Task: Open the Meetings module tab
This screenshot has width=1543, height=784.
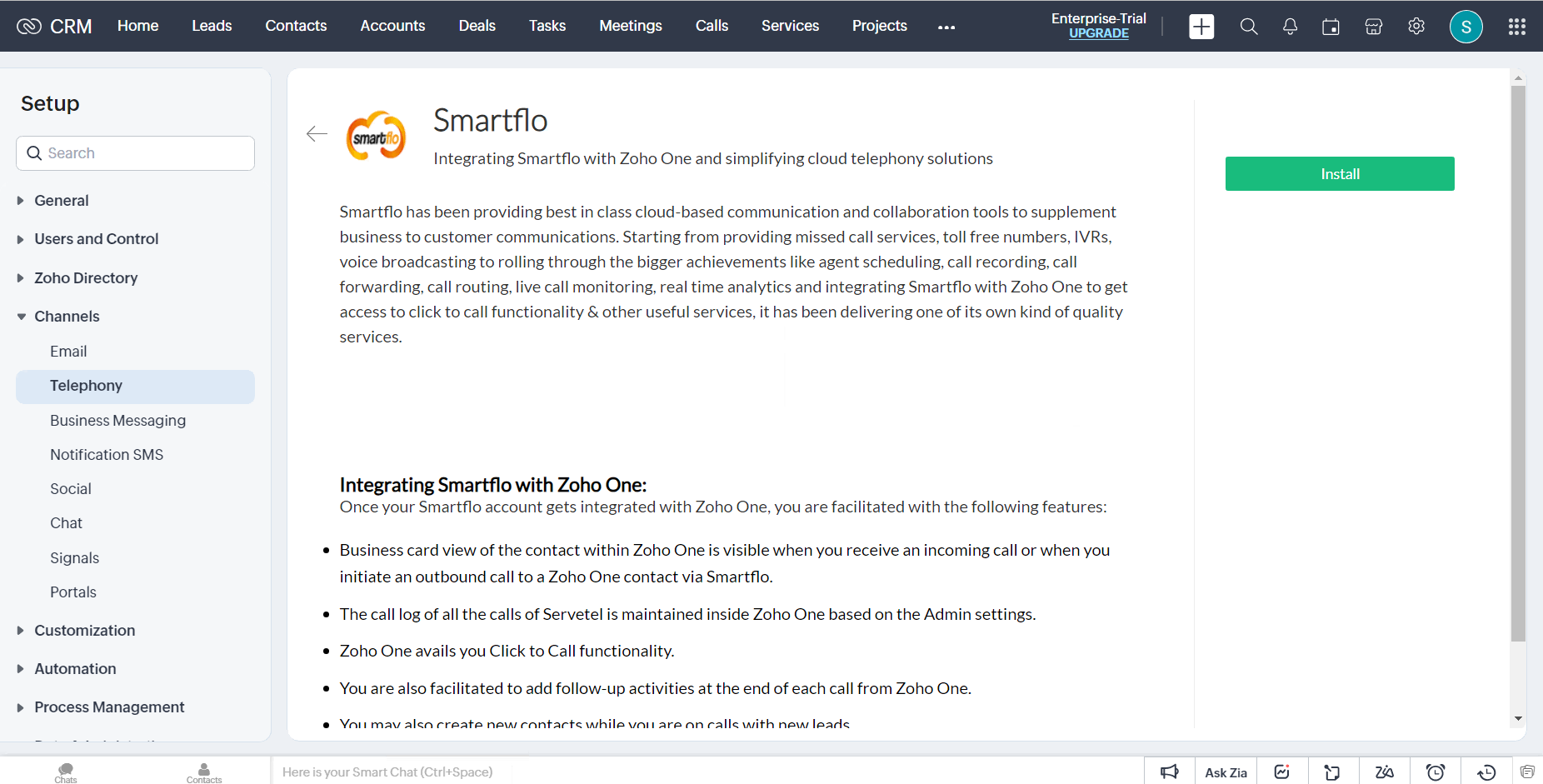Action: (630, 26)
